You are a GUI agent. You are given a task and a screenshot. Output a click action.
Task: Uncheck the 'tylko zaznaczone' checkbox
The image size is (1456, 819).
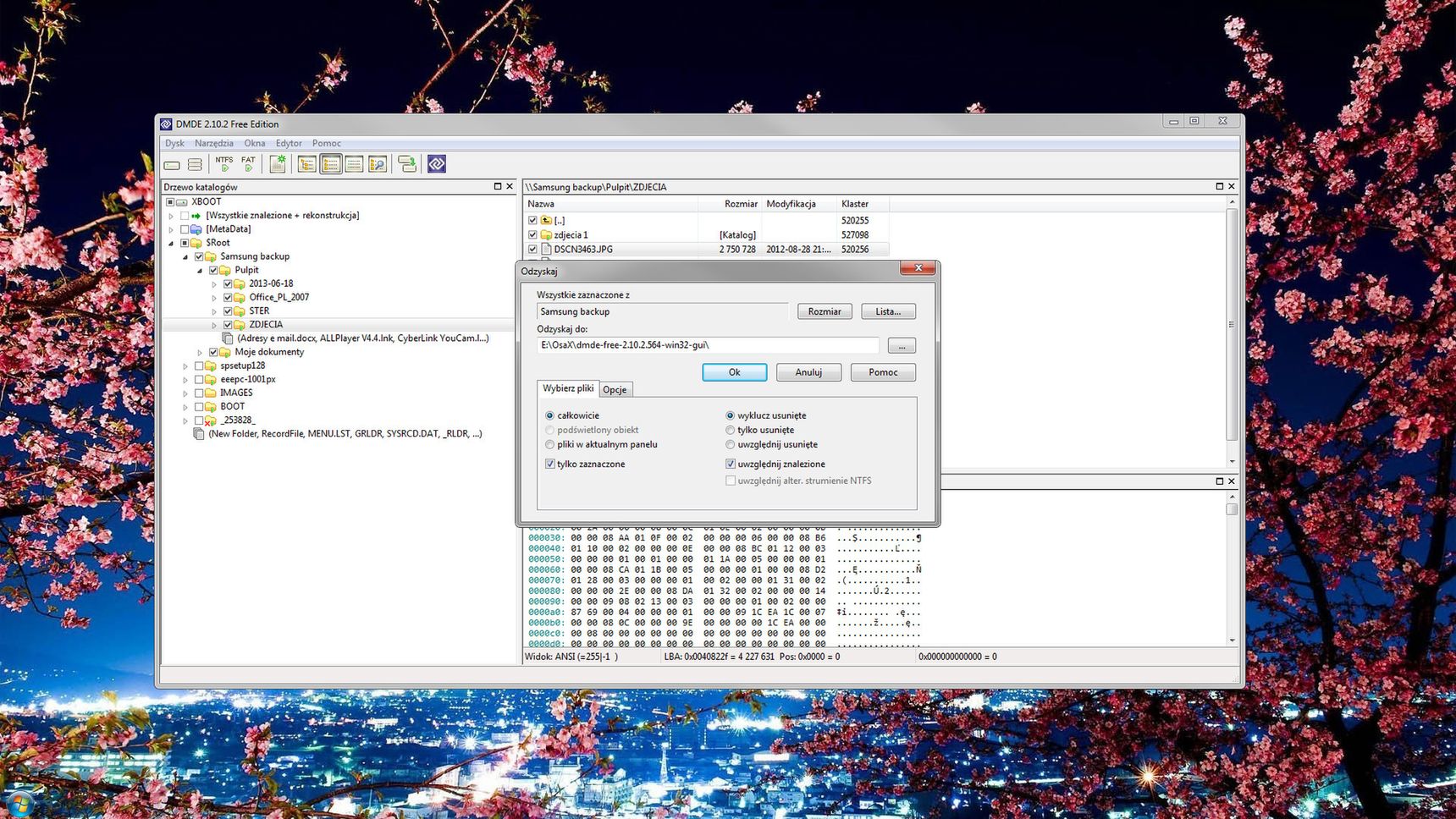pos(550,464)
